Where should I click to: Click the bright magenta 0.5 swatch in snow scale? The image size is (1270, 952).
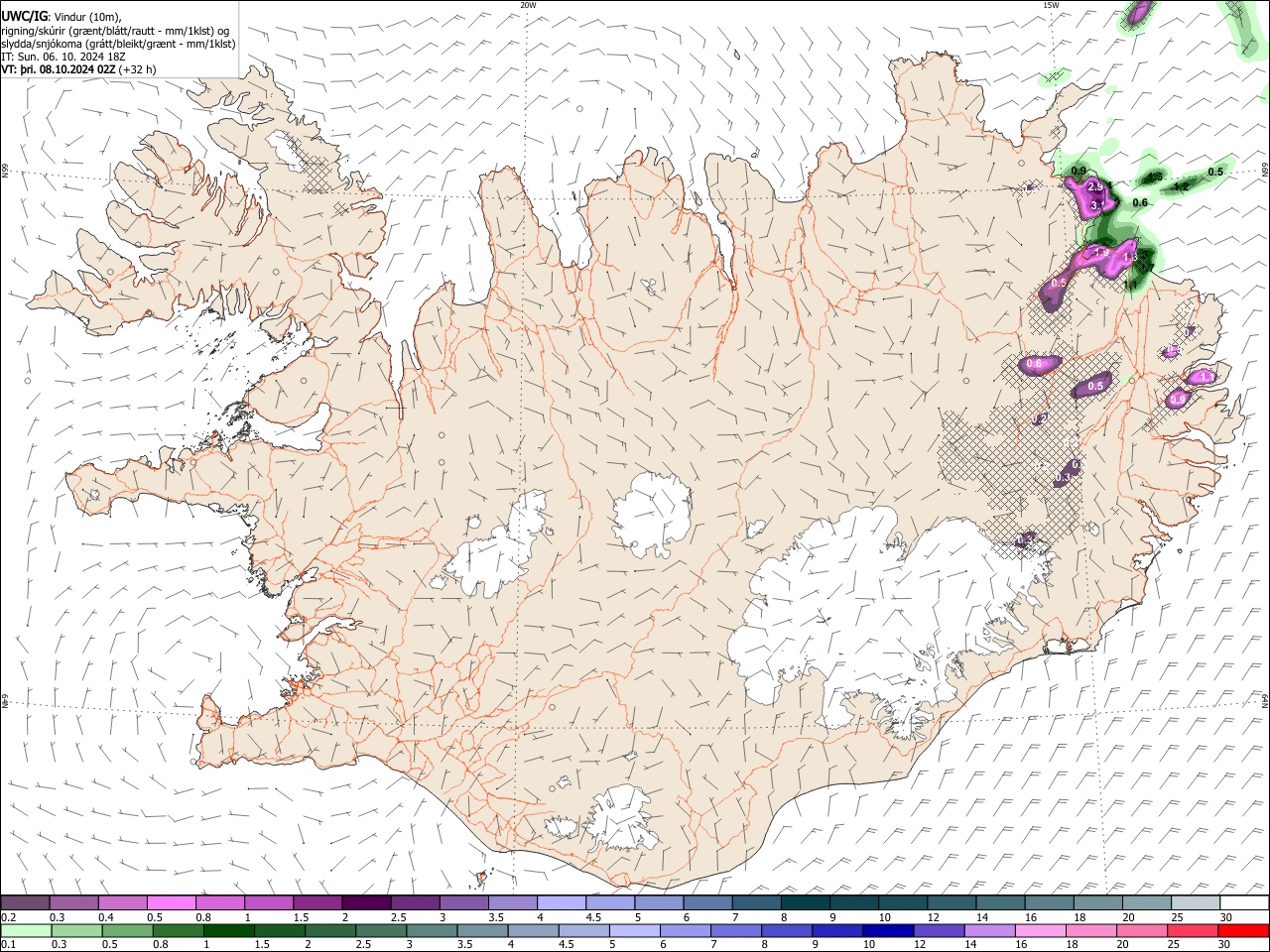tap(171, 903)
